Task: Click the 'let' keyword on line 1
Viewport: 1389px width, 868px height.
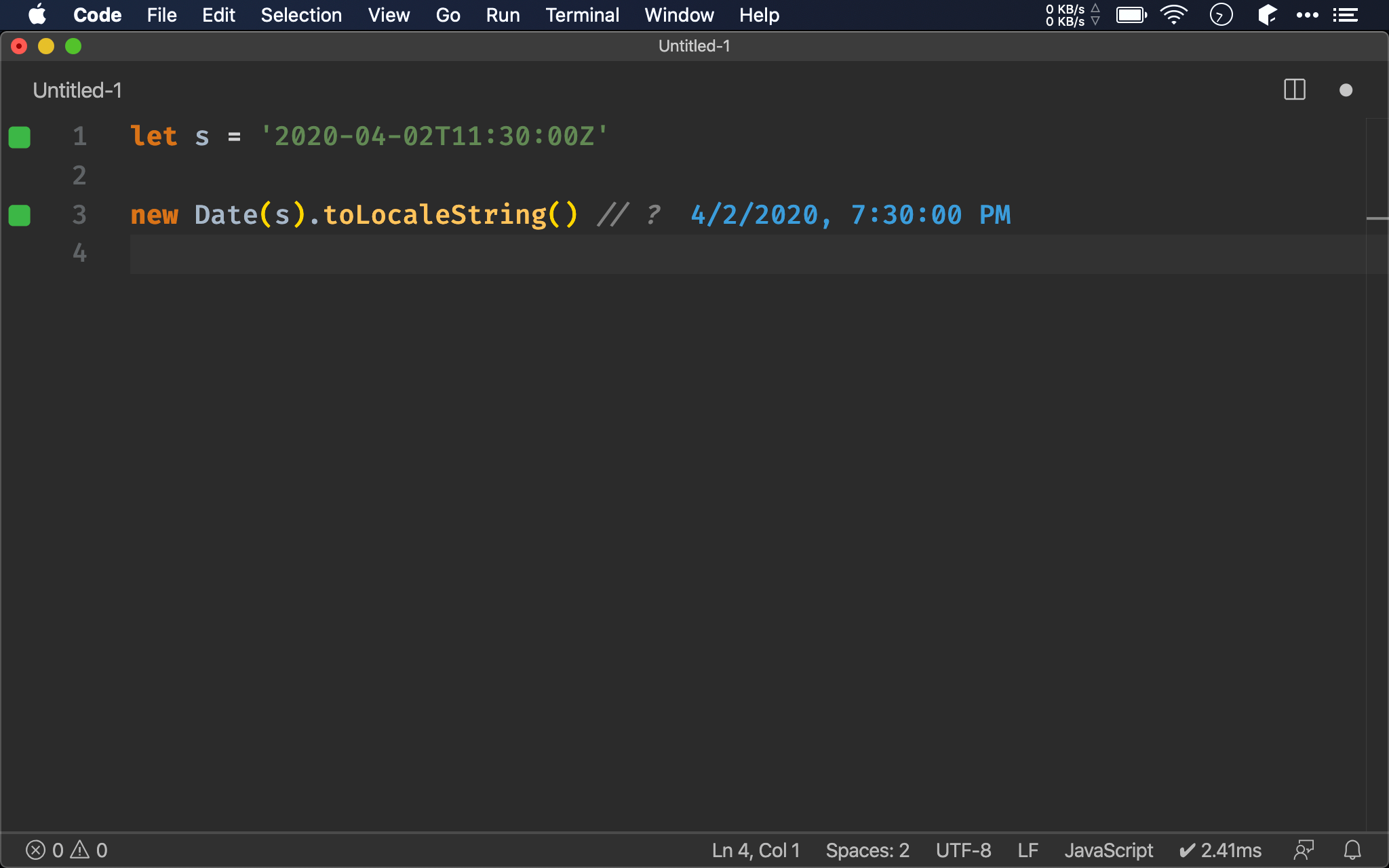Action: tap(154, 136)
